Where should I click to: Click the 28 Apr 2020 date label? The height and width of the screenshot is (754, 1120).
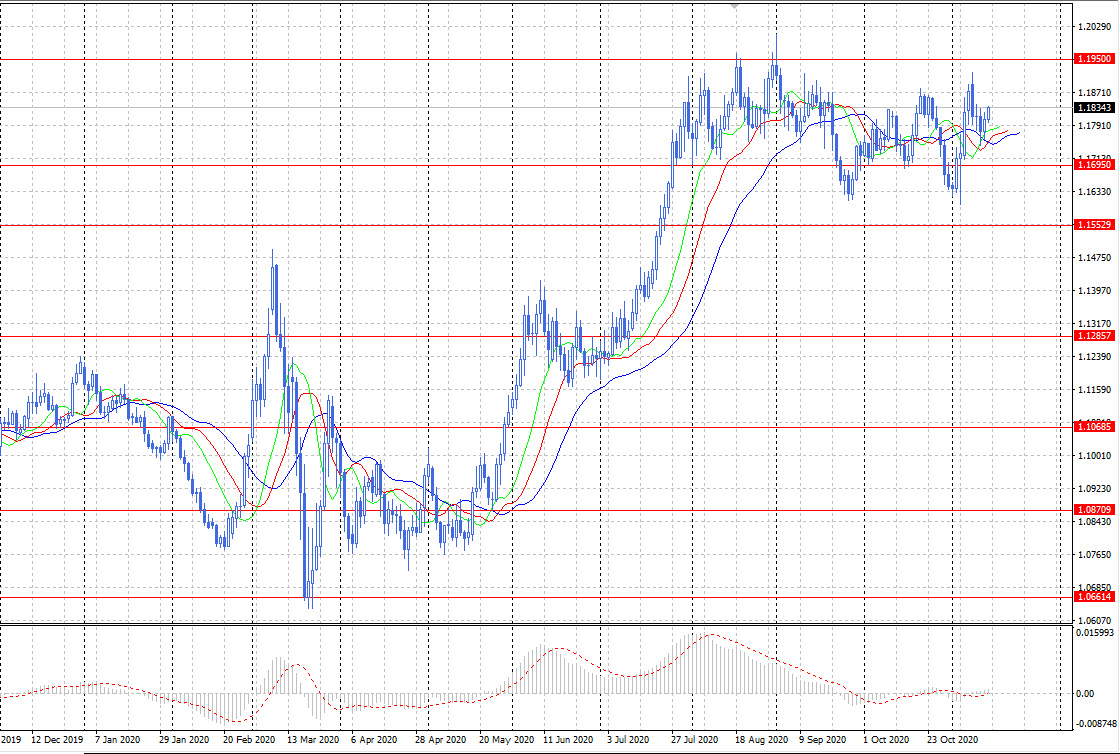[441, 740]
